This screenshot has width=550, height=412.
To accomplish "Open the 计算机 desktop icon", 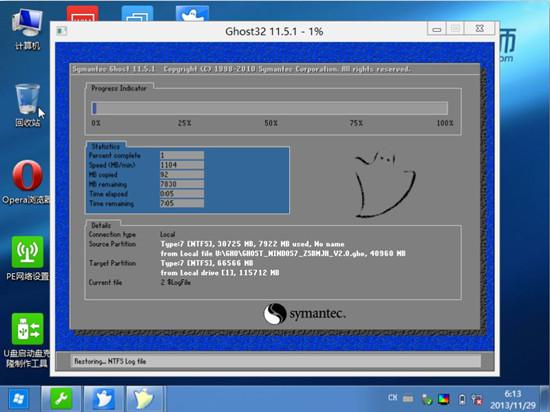I will [x=27, y=29].
